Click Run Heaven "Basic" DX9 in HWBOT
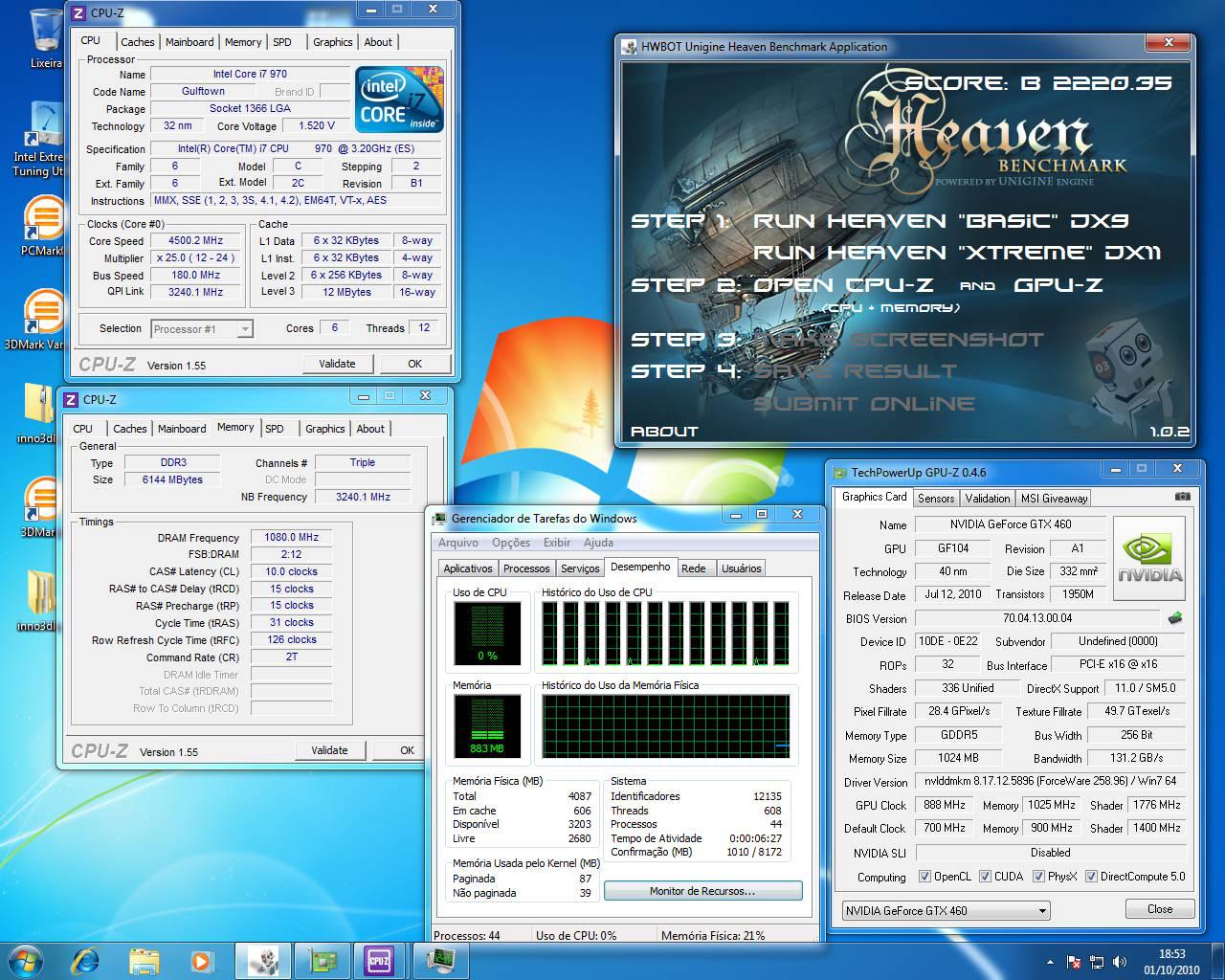The height and width of the screenshot is (980, 1225). 941,221
